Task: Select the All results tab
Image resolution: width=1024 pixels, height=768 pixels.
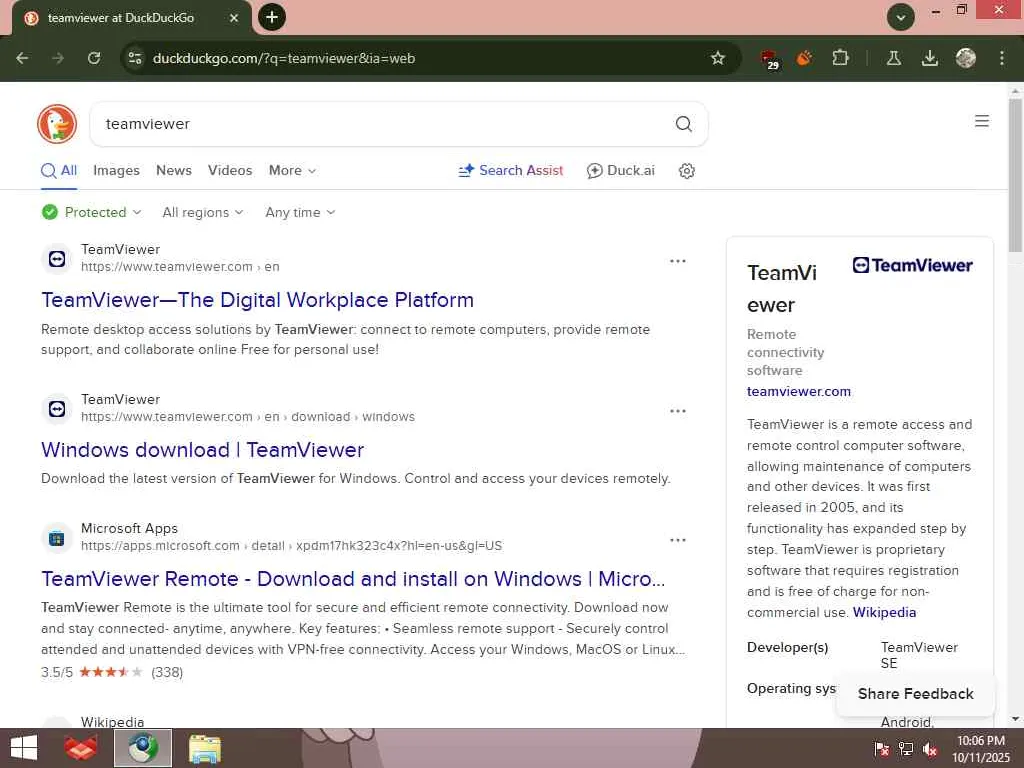Action: point(59,170)
